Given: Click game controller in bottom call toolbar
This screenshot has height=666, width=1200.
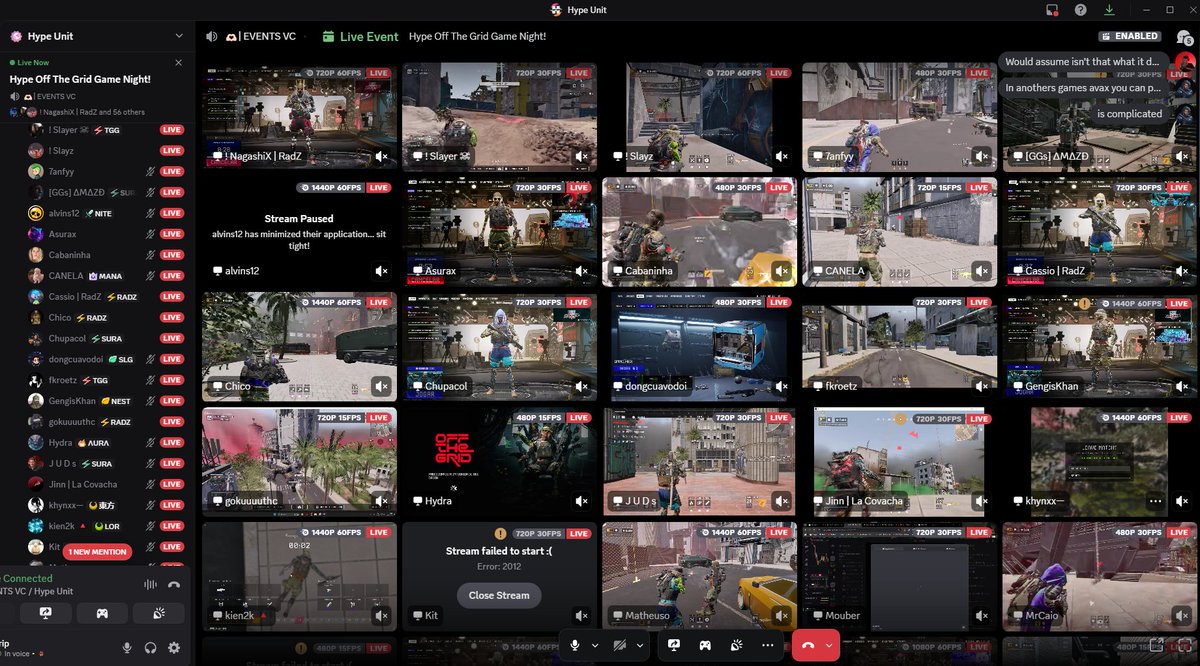Looking at the screenshot, I should (705, 645).
